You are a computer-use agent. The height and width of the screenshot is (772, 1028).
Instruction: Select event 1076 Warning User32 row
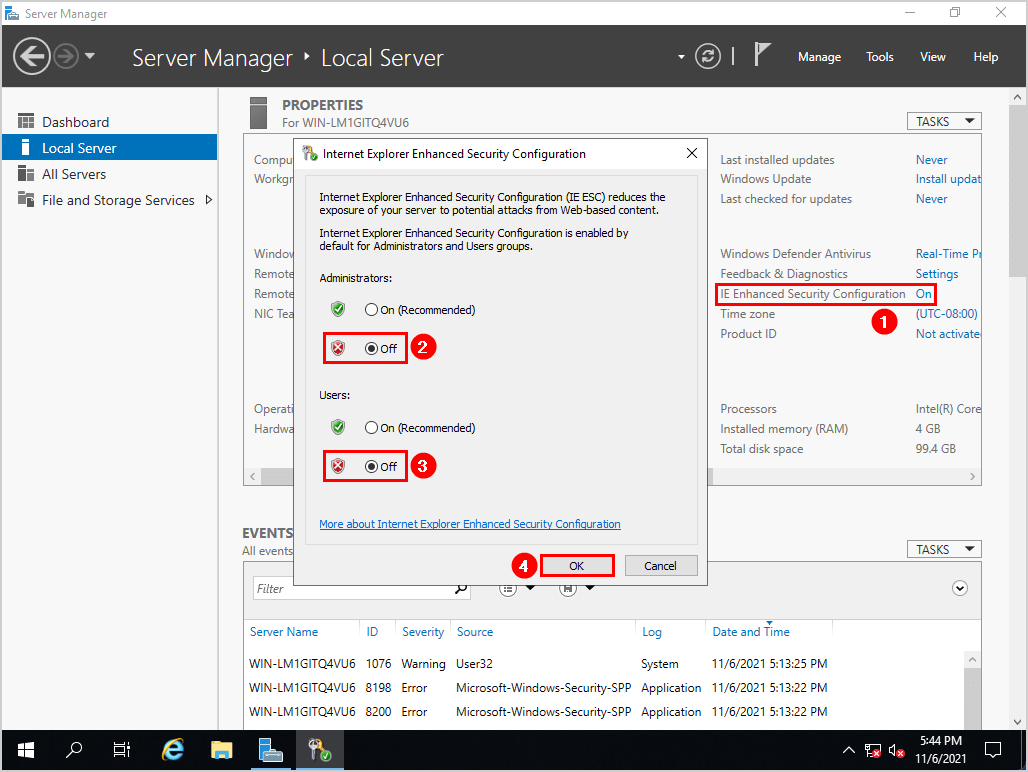point(538,664)
